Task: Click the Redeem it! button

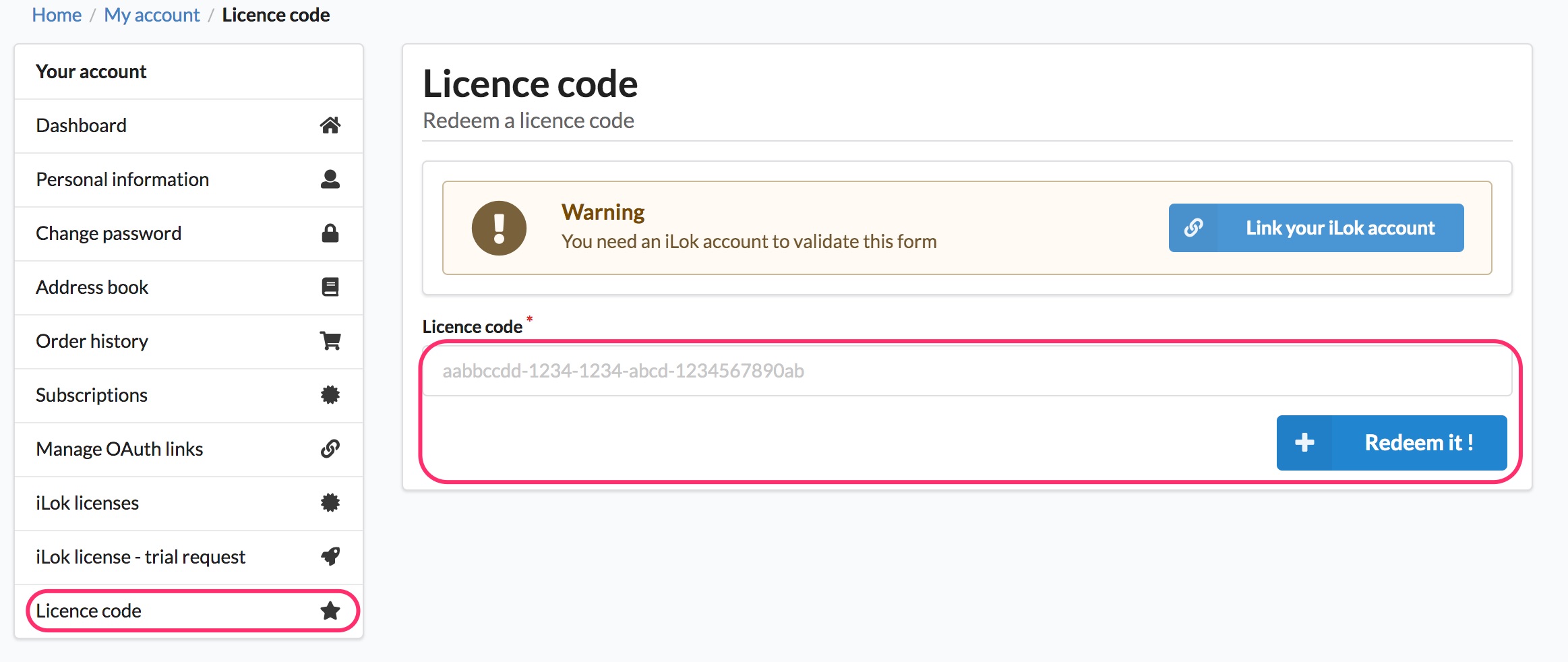Action: pos(1391,443)
